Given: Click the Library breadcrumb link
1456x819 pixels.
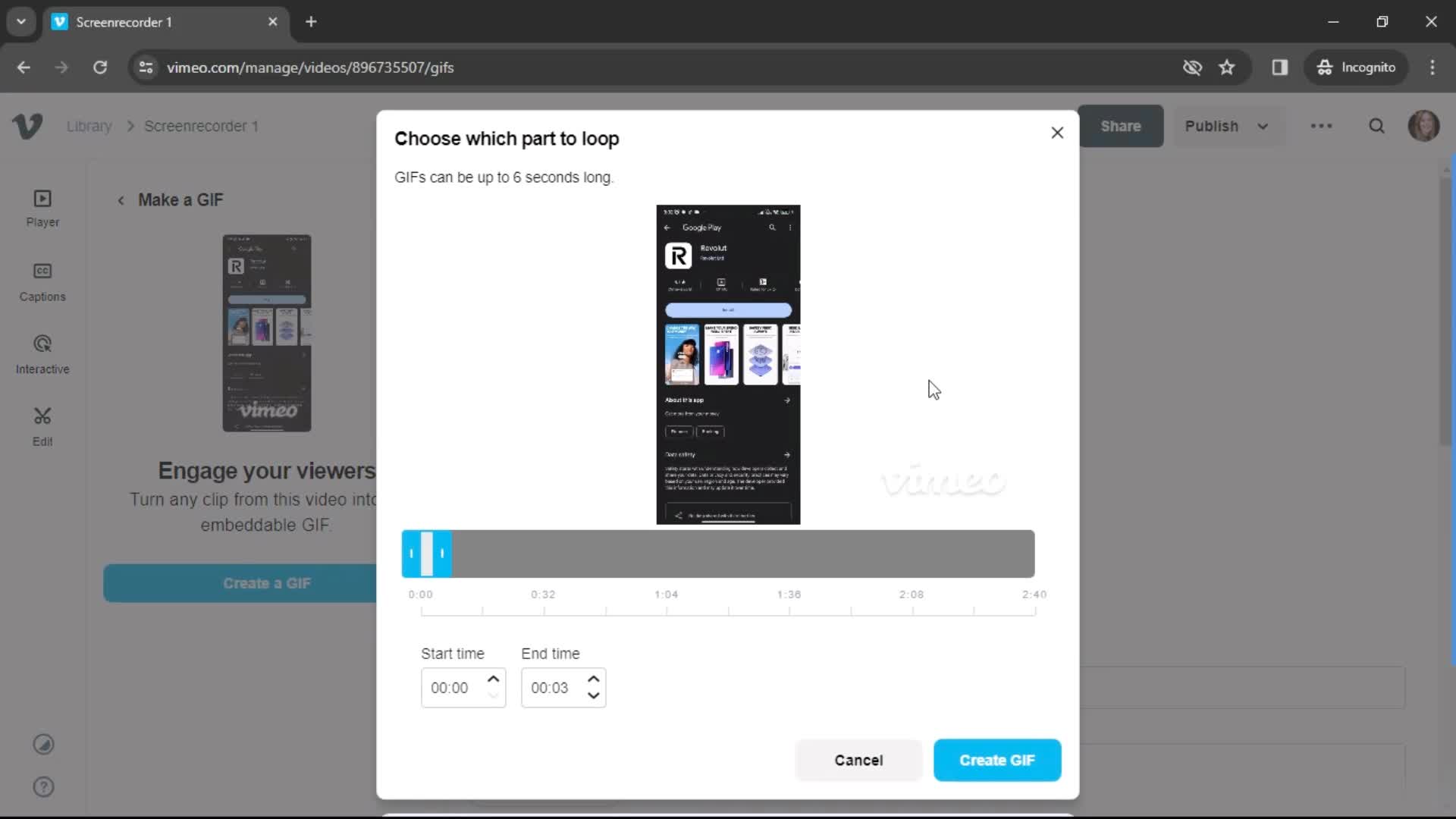Looking at the screenshot, I should (x=89, y=126).
